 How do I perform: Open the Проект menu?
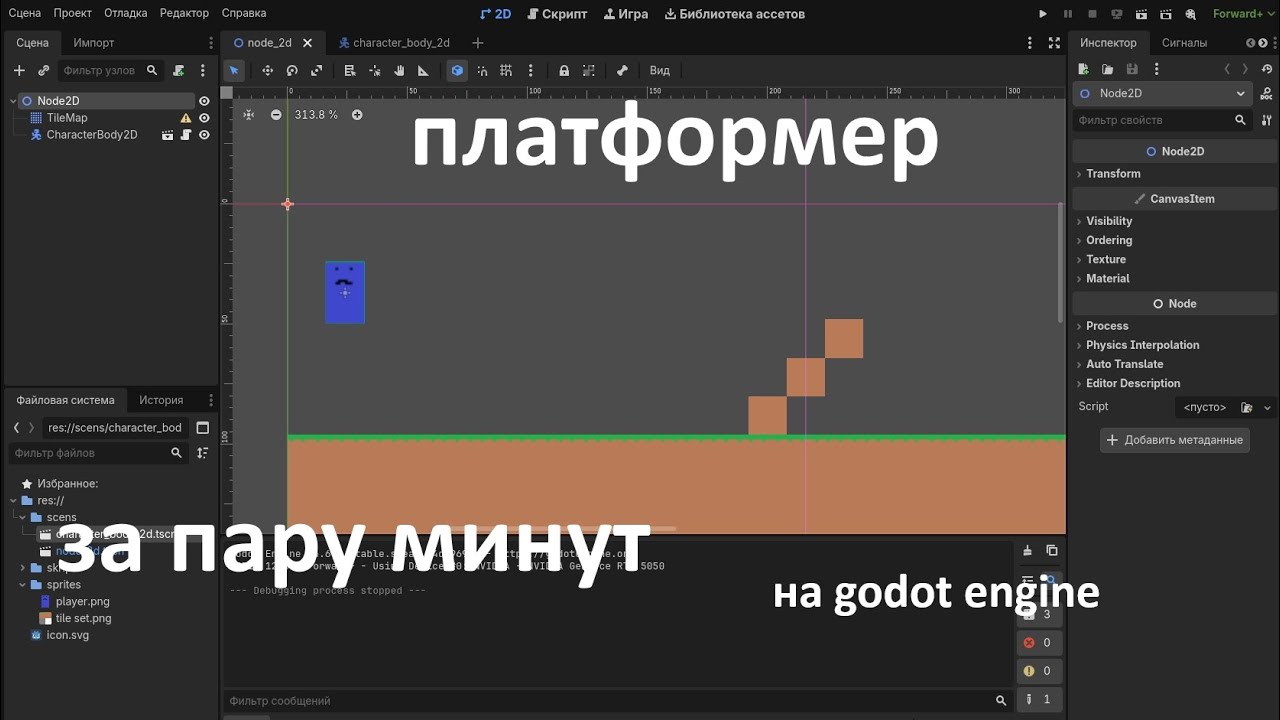[x=73, y=14]
